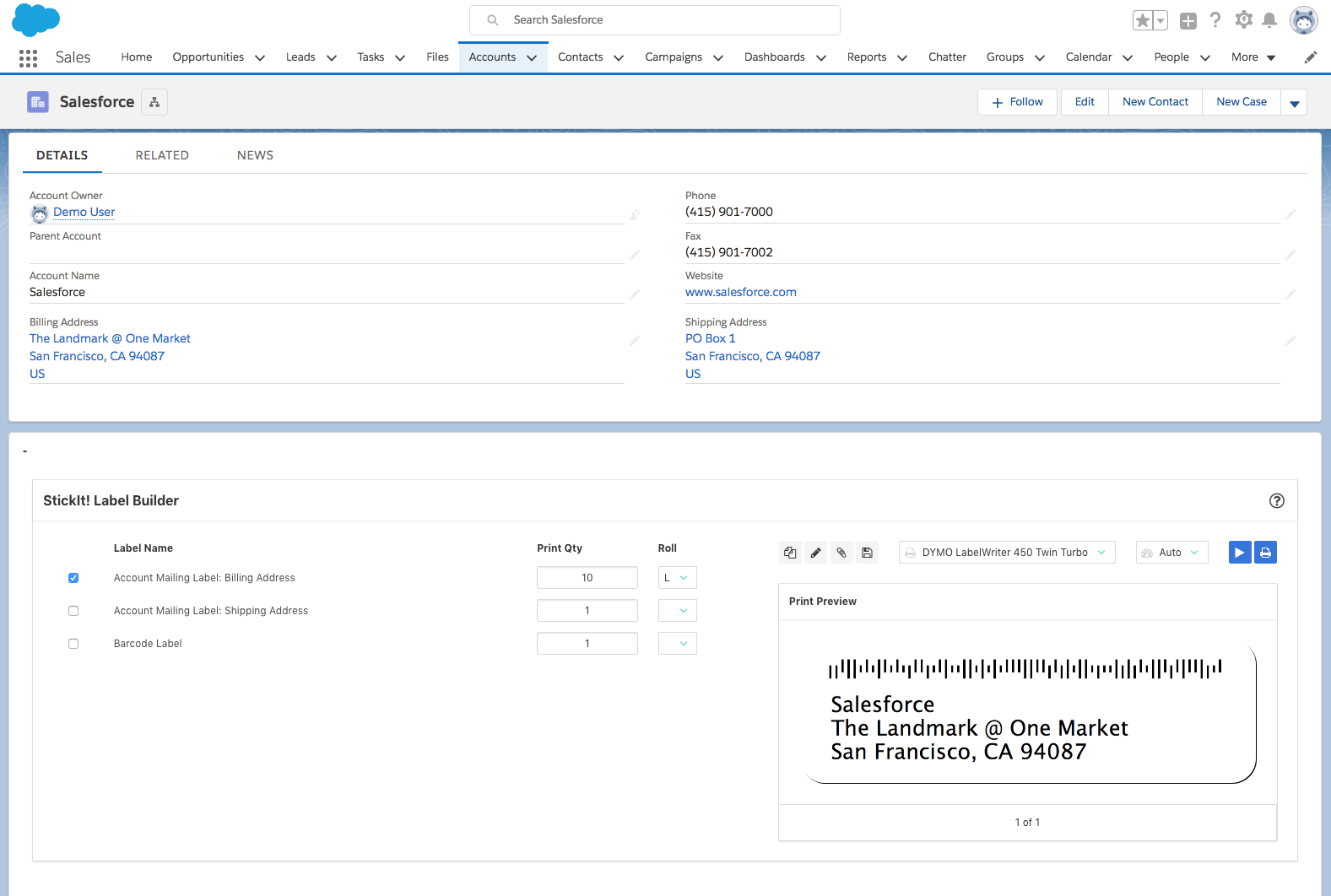The width and height of the screenshot is (1331, 896).
Task: Open the Global Actions plus icon
Action: [1188, 21]
